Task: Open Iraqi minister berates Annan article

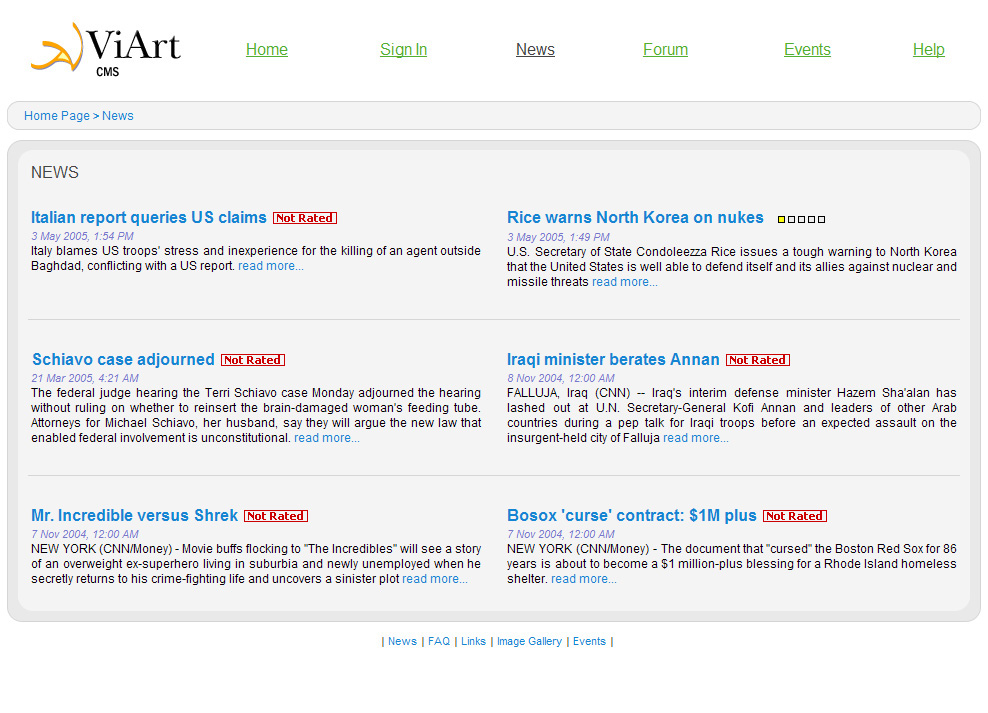Action: click(613, 359)
